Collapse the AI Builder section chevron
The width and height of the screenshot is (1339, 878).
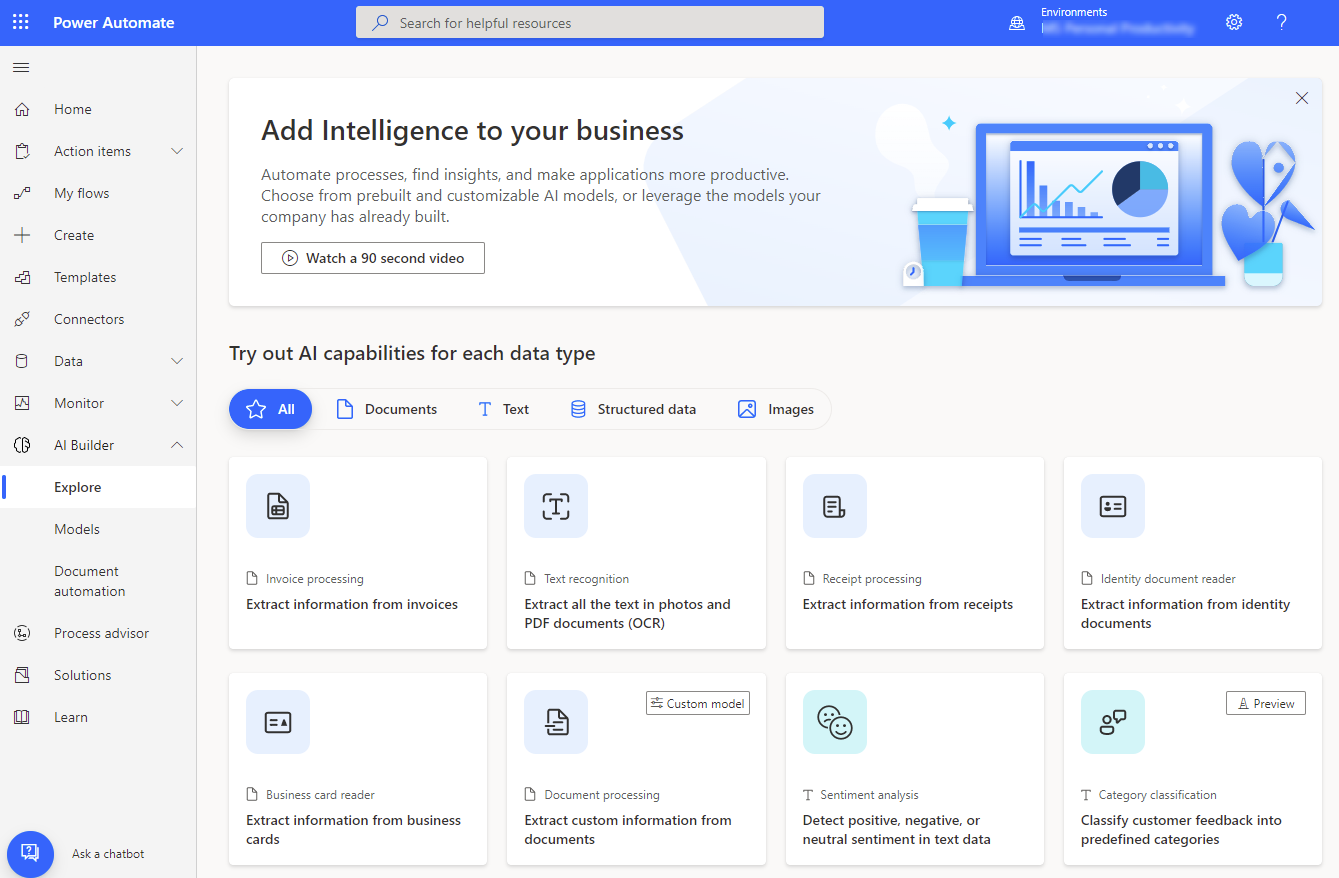[x=177, y=445]
